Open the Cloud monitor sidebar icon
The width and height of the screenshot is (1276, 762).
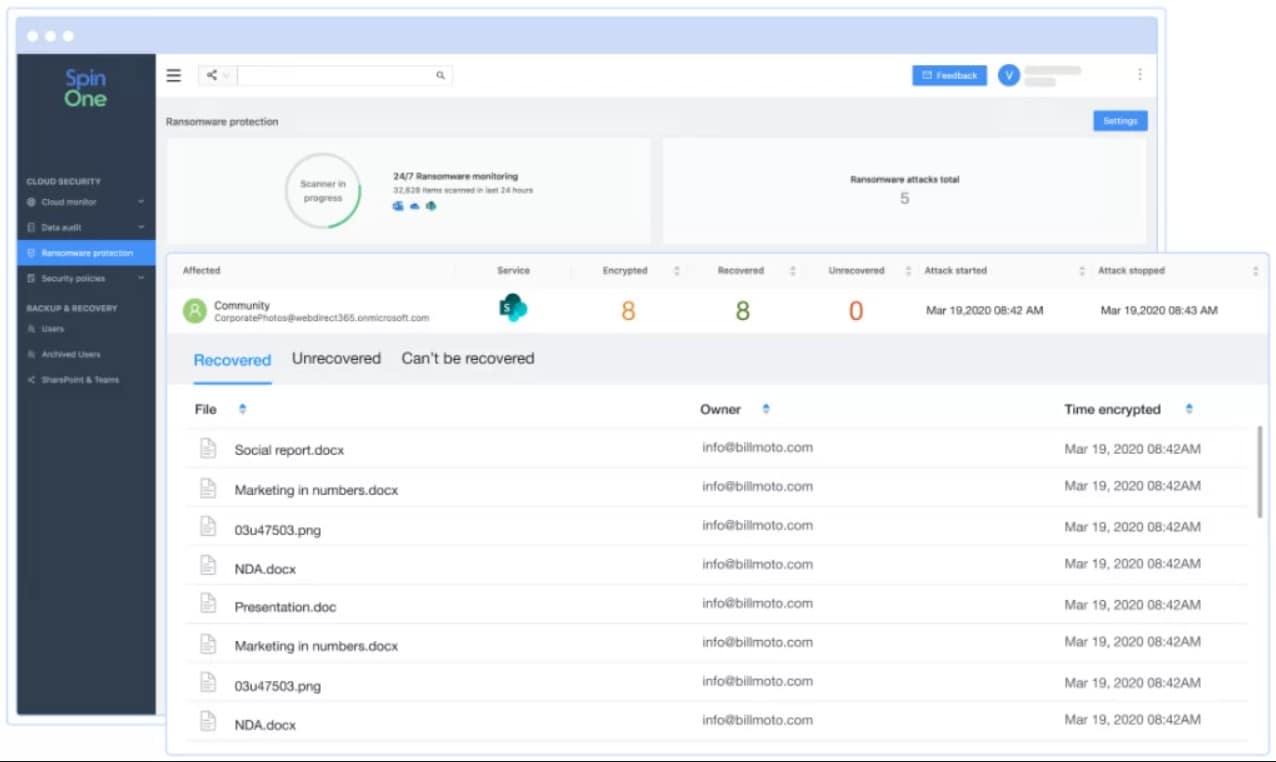(x=30, y=201)
